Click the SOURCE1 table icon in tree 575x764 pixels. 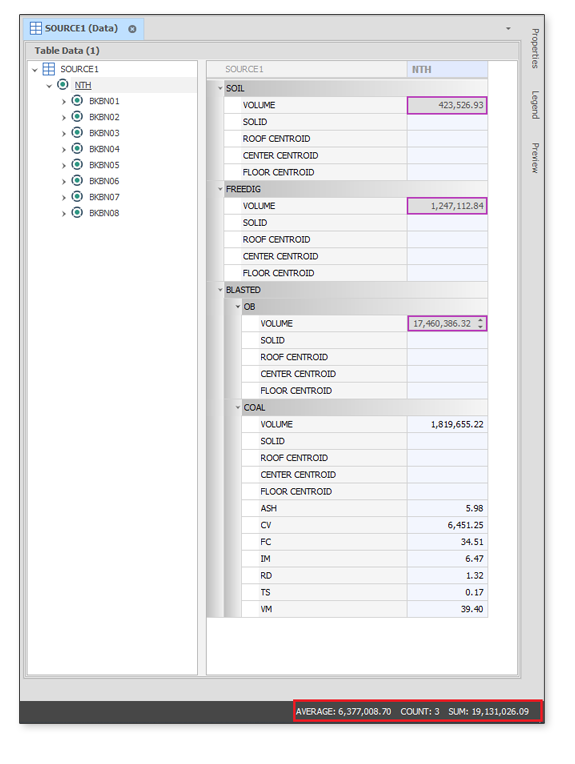coord(49,69)
